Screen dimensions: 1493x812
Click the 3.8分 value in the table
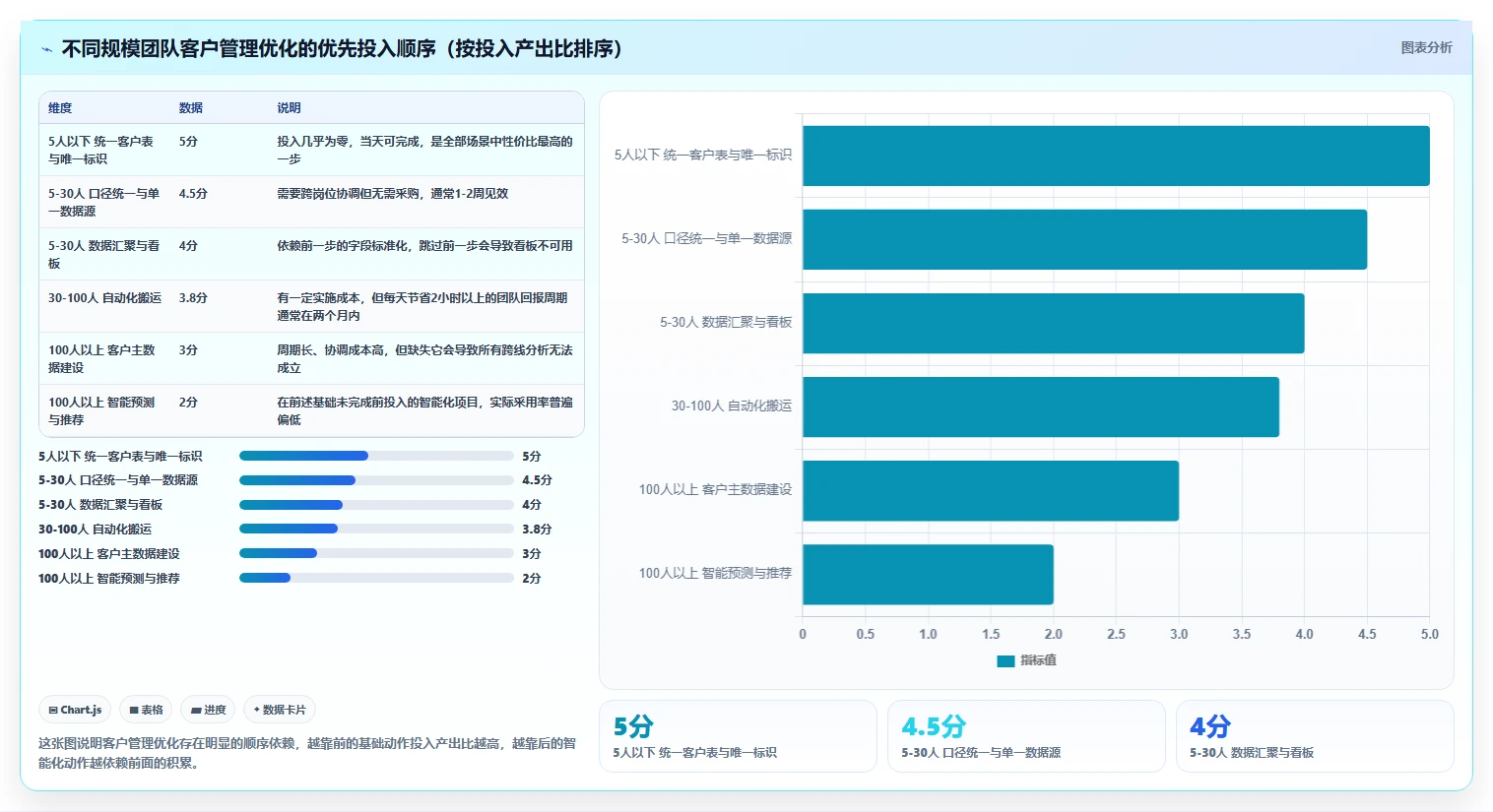click(x=193, y=297)
